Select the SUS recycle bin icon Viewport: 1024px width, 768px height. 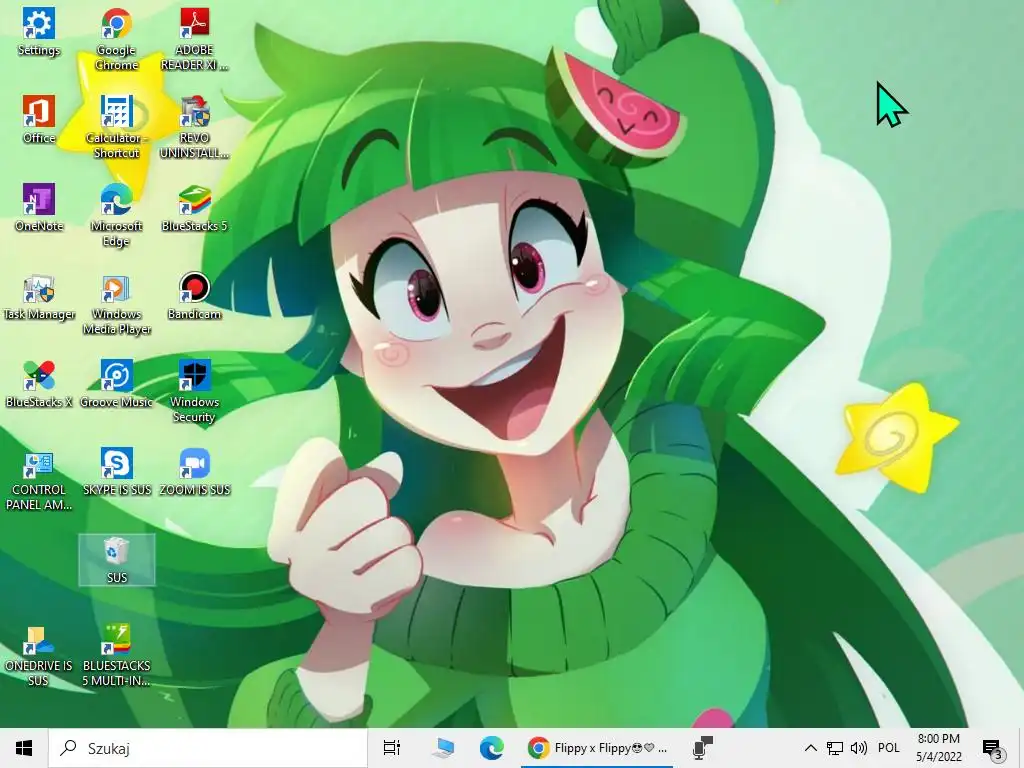tap(116, 560)
